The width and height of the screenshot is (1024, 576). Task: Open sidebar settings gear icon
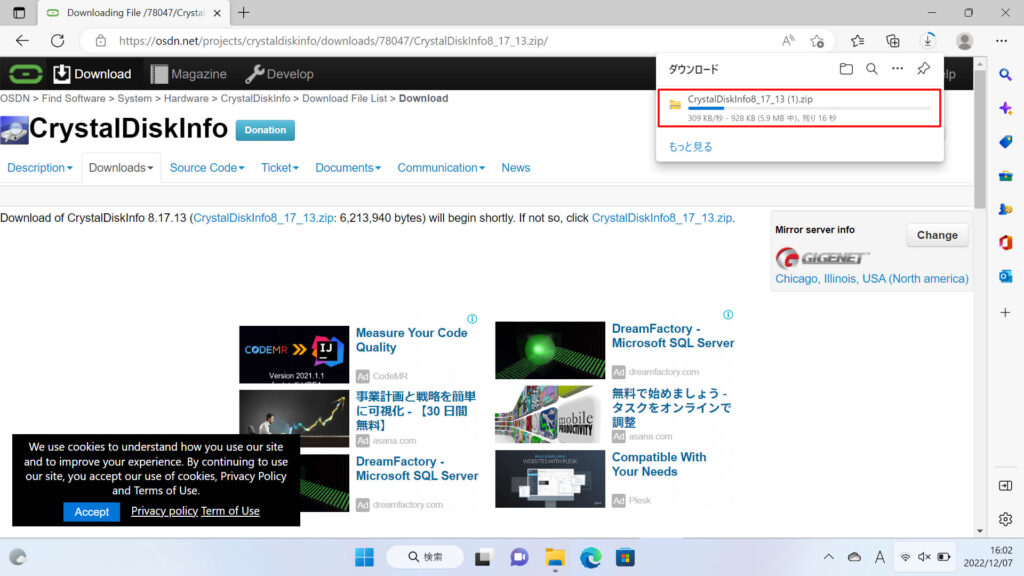pyautogui.click(x=1006, y=519)
